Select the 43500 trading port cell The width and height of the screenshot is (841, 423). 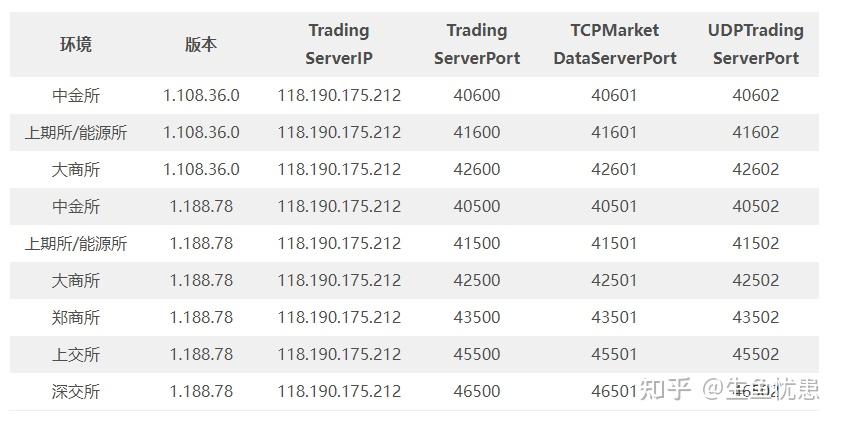pyautogui.click(x=477, y=317)
